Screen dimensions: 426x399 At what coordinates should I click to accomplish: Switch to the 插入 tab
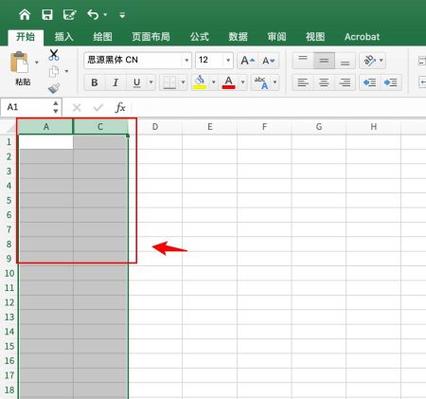coord(64,37)
